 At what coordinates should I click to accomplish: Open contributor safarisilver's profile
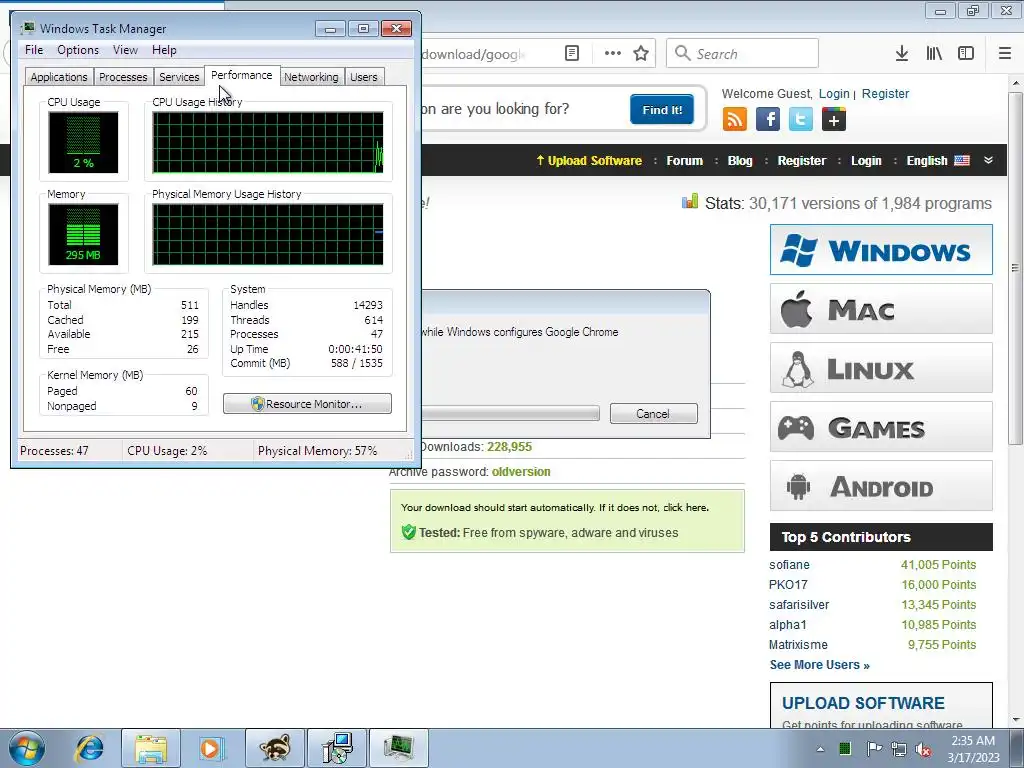(x=799, y=605)
